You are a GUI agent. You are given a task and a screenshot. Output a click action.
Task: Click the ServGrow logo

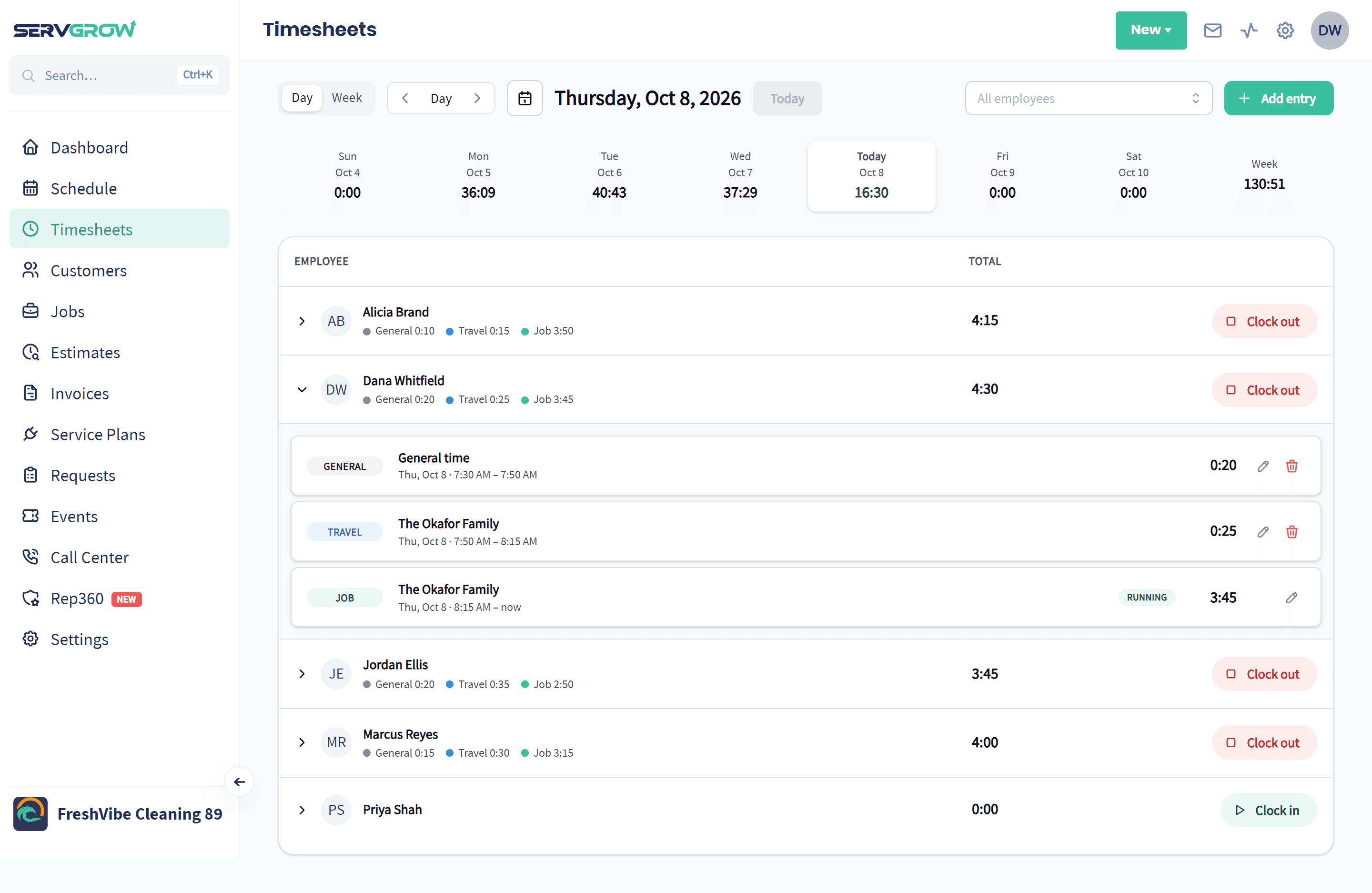[75, 29]
